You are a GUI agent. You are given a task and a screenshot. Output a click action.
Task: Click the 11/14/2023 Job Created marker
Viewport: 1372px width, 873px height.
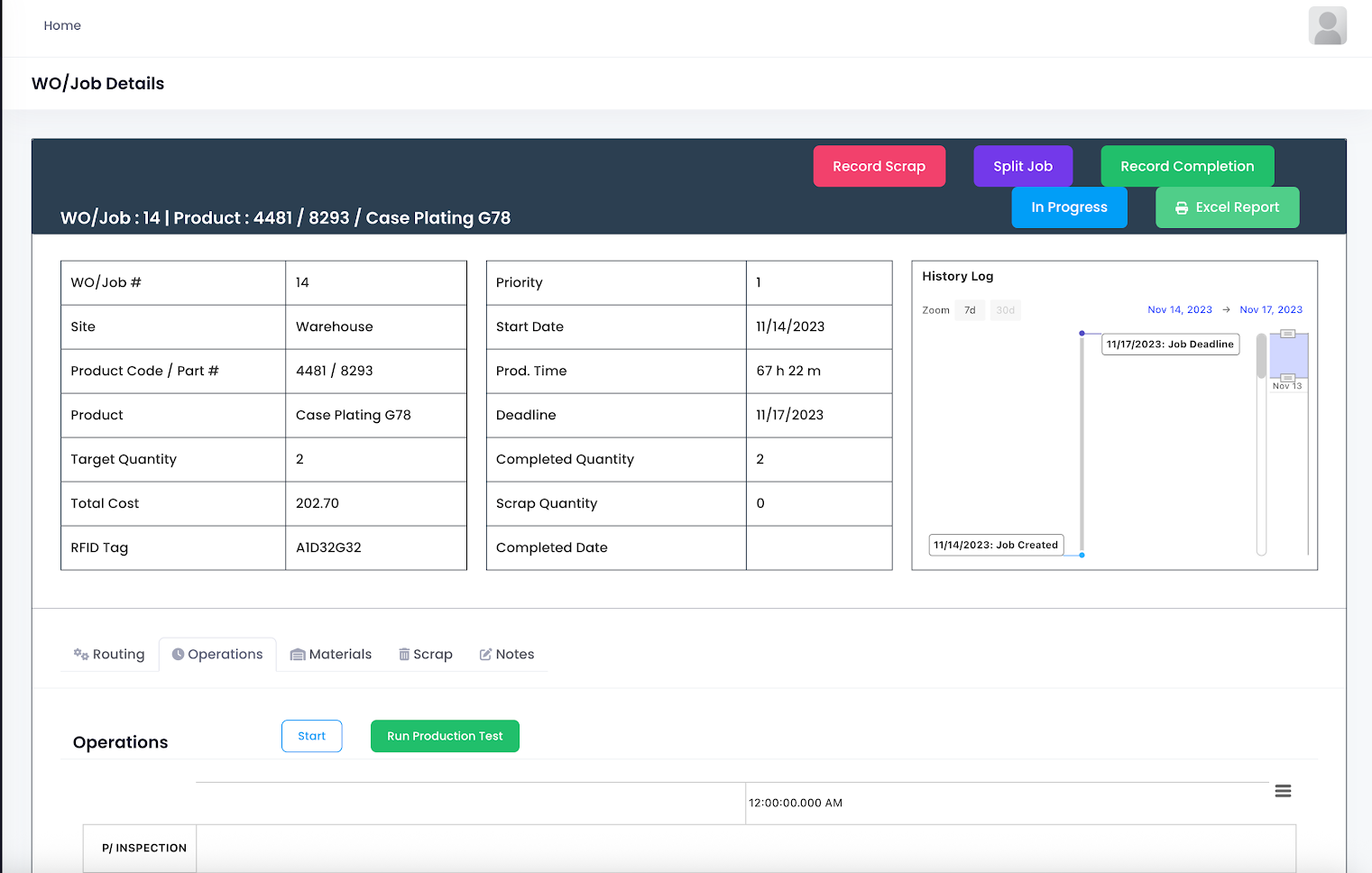pos(996,544)
